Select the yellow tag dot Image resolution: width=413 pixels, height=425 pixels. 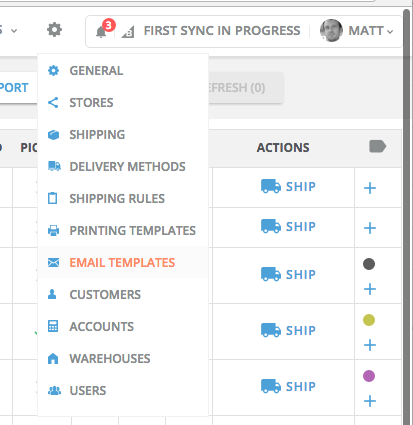point(369,320)
